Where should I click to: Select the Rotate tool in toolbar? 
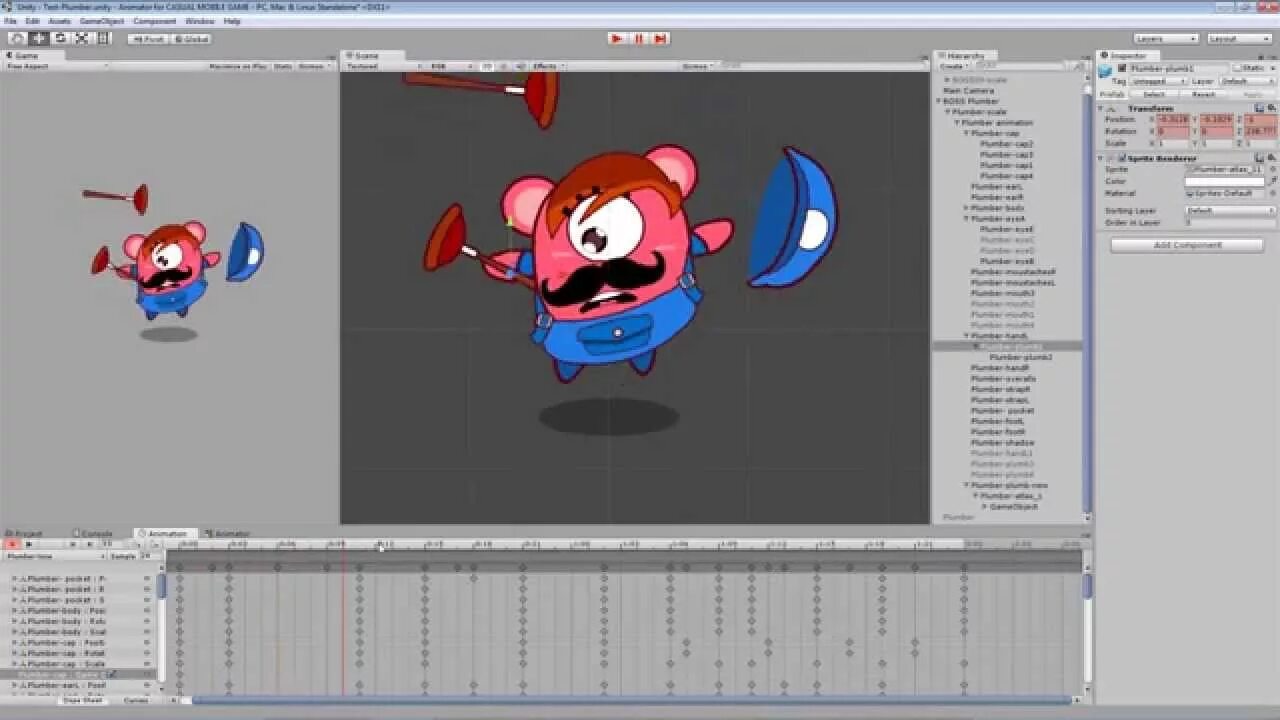[60, 38]
